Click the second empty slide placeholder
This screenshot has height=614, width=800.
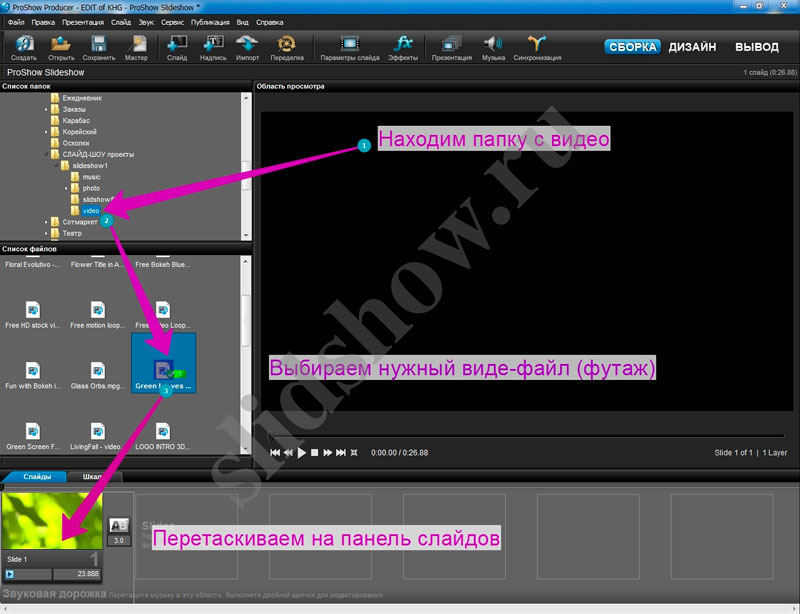320,536
